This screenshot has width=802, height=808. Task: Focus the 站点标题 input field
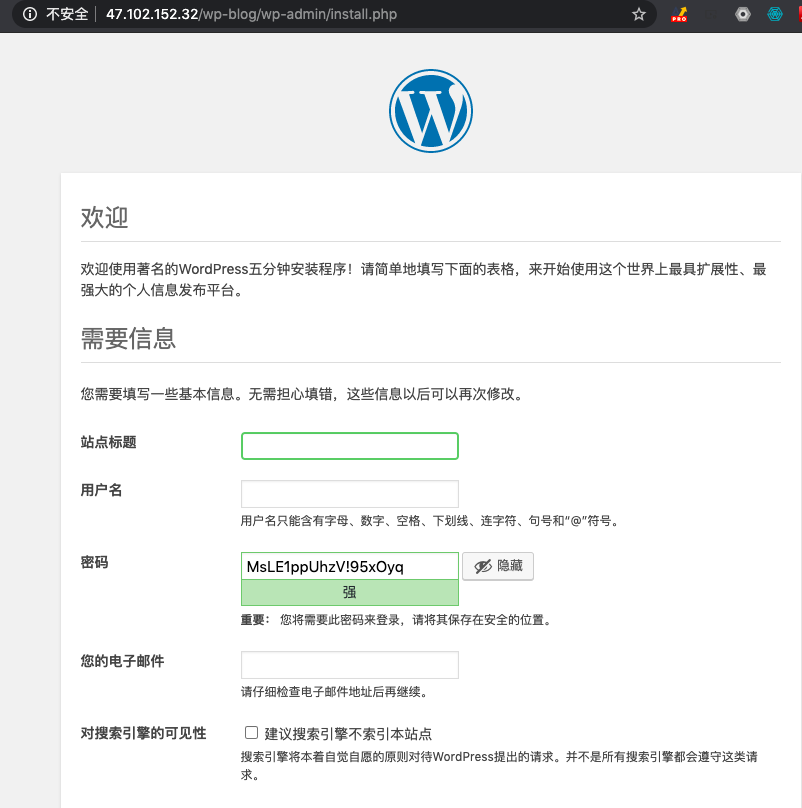349,446
